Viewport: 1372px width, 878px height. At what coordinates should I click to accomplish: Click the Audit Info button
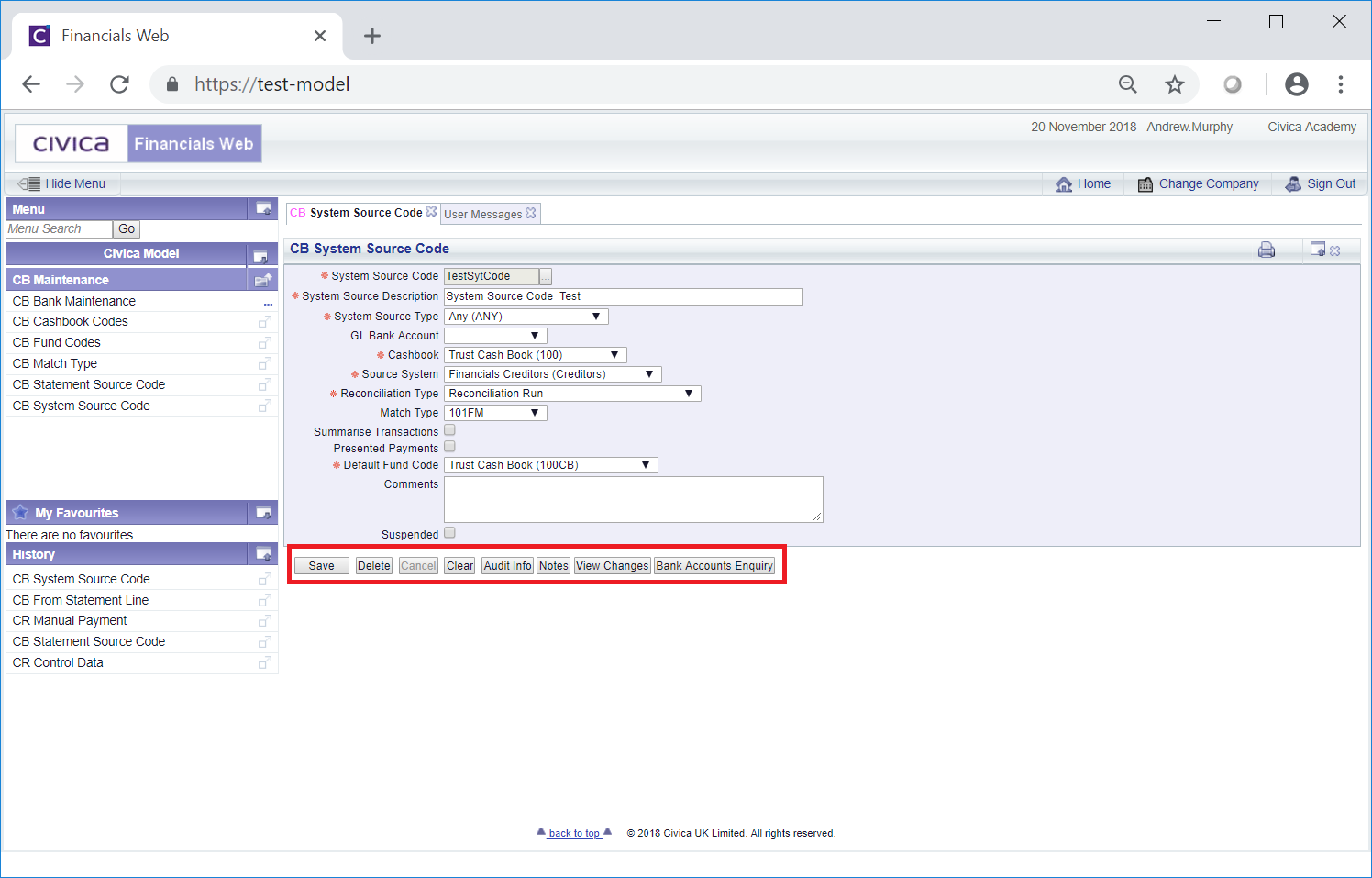click(x=508, y=566)
